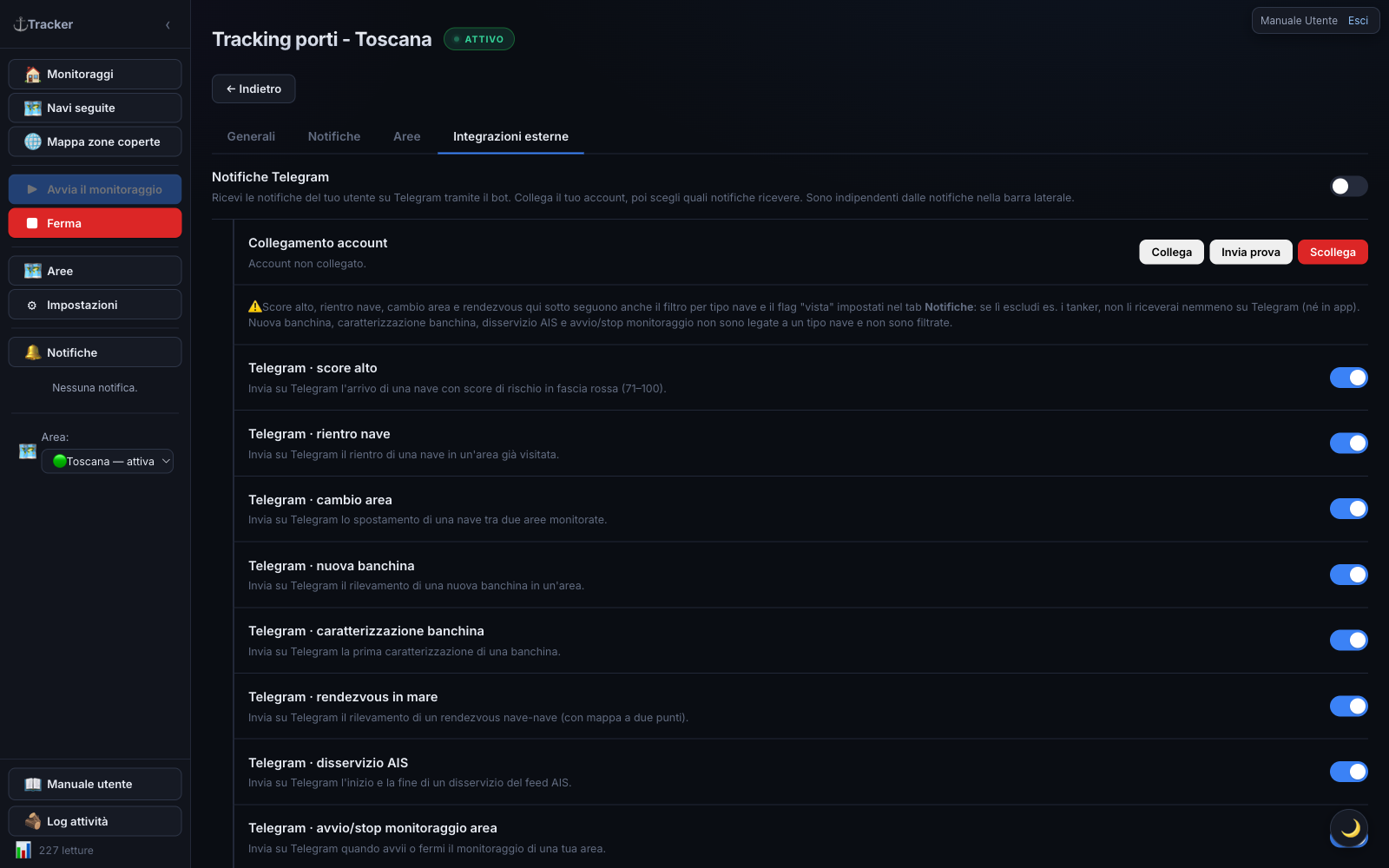Click the Invia prova button
1389x868 pixels.
[x=1250, y=252]
